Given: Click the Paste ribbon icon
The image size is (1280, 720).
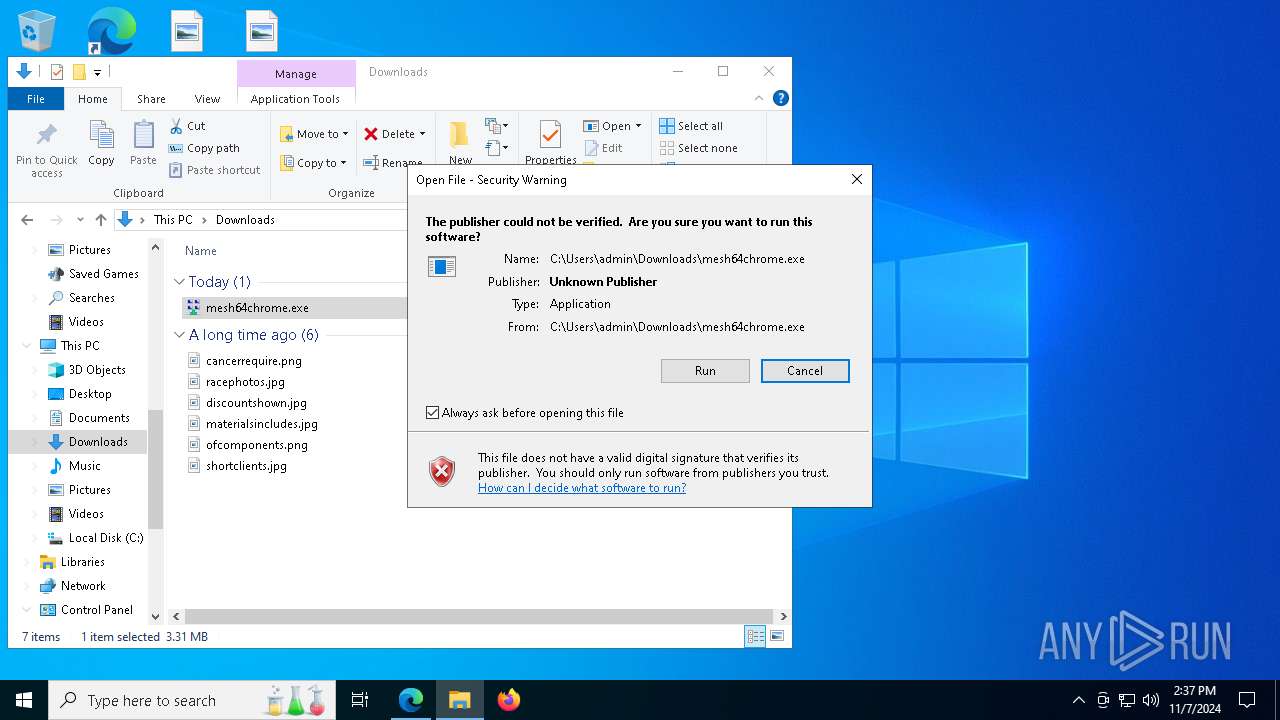Looking at the screenshot, I should click(143, 143).
